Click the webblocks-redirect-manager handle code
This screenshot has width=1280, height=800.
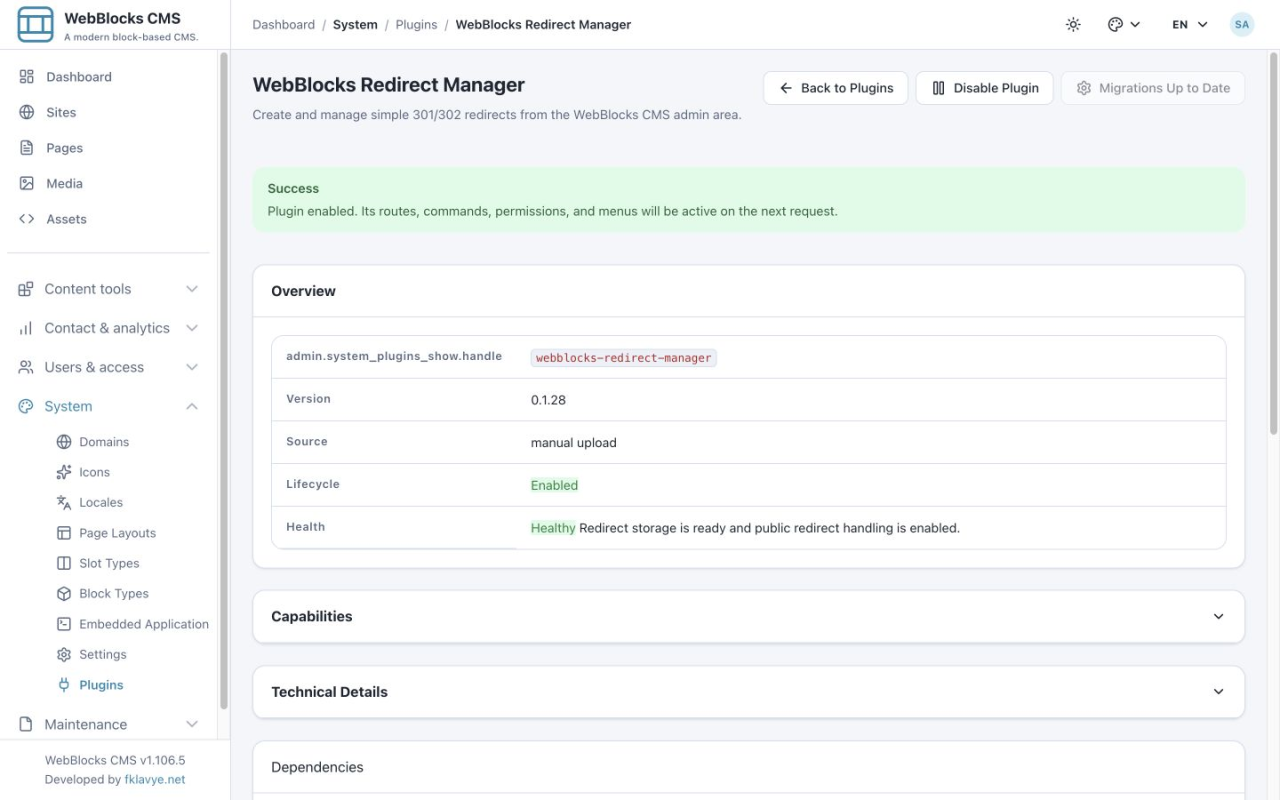point(624,358)
